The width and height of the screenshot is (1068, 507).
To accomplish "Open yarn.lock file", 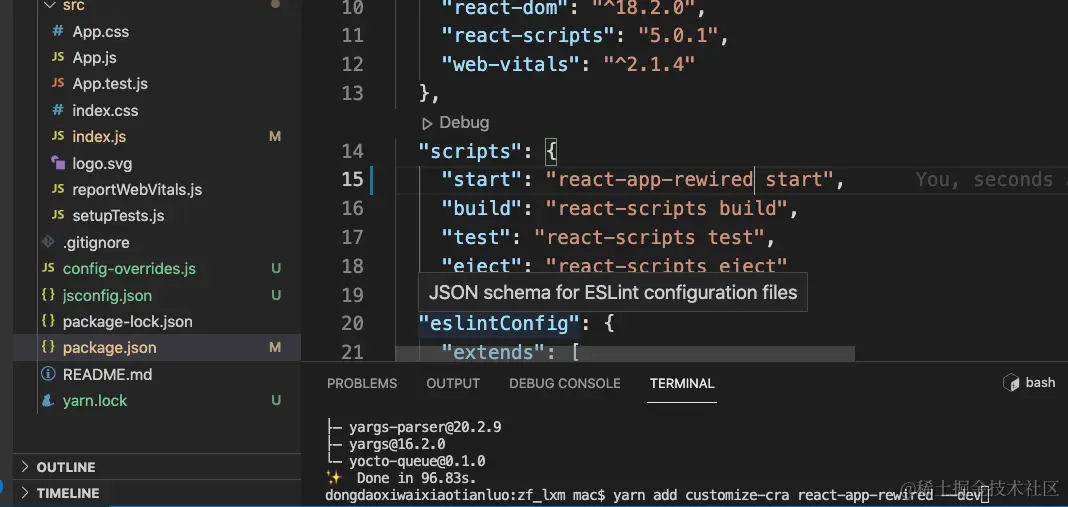I will [95, 401].
